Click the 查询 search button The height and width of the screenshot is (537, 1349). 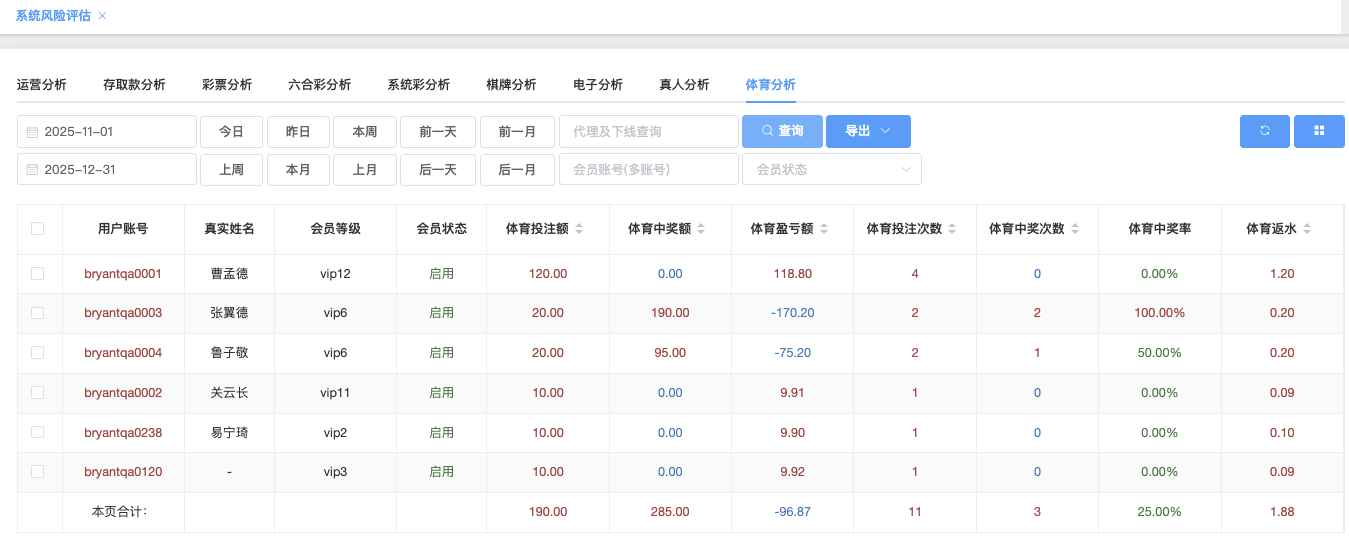[781, 131]
